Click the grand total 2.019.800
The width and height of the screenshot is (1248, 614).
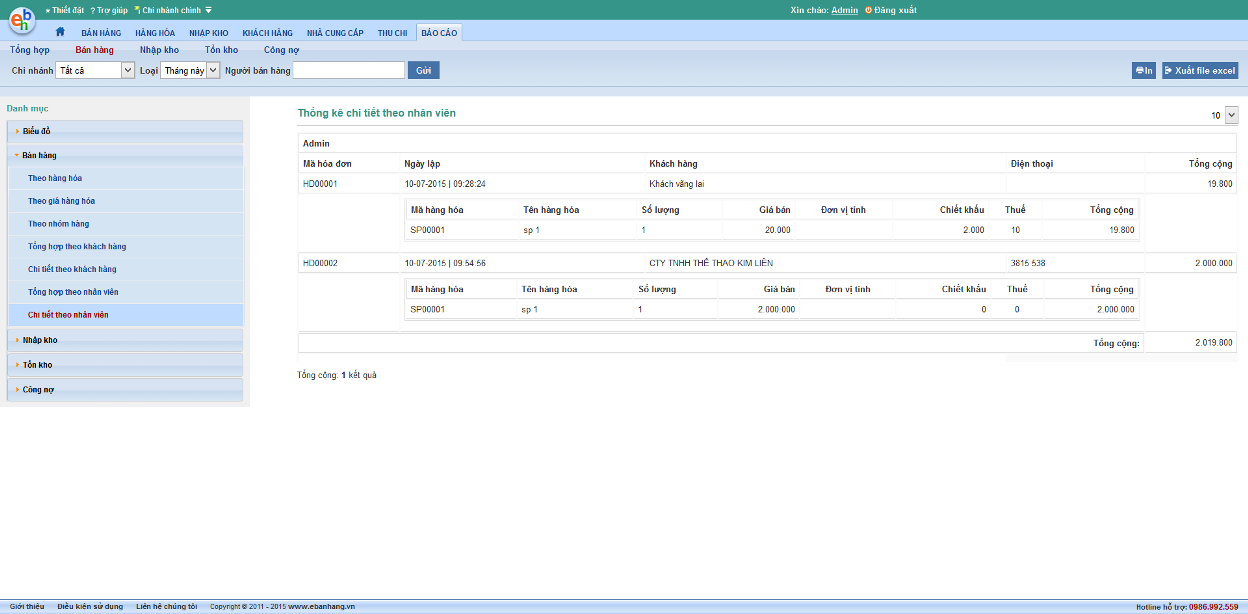(x=1213, y=343)
